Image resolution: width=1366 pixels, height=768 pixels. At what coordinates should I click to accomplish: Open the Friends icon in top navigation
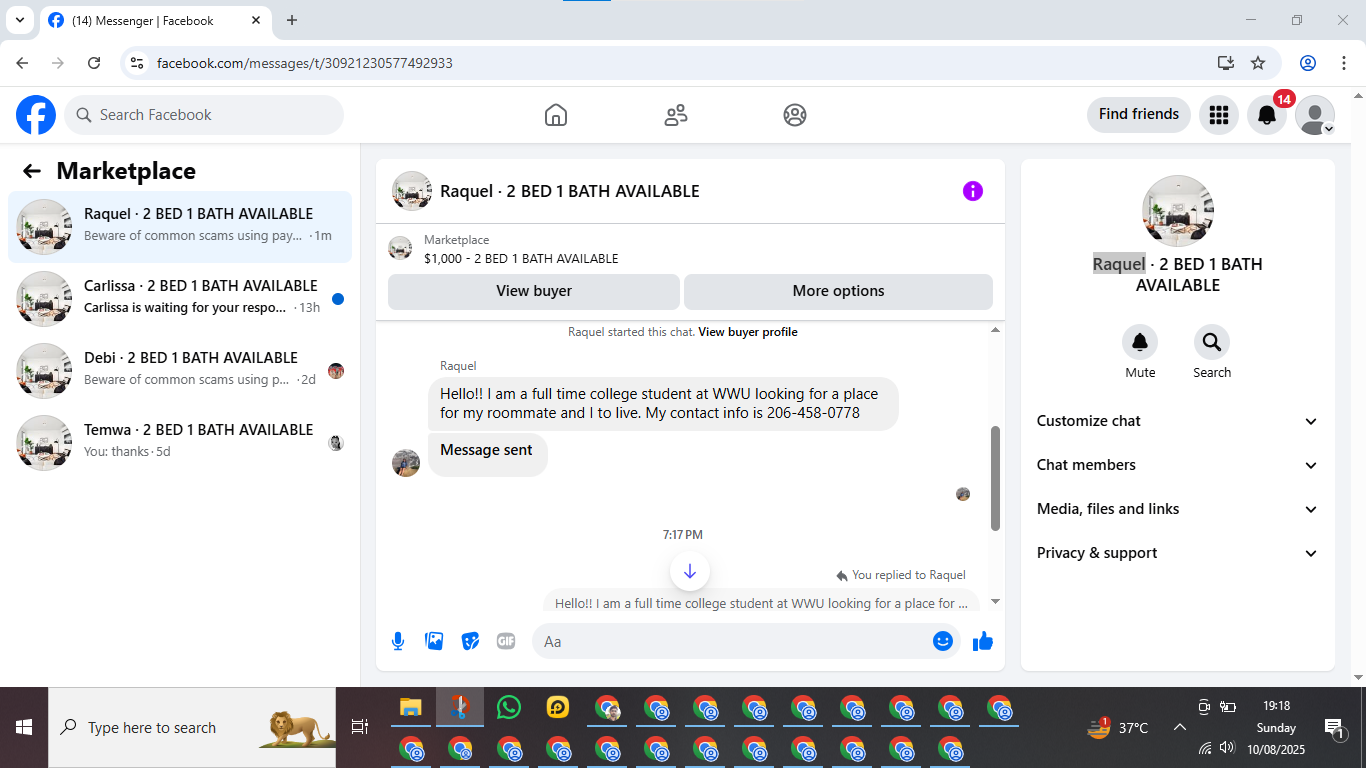(676, 115)
